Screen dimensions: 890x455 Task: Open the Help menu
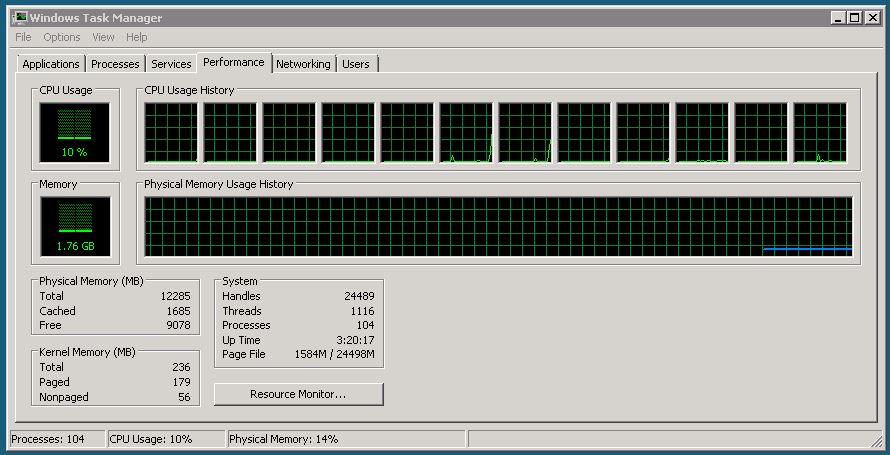[137, 37]
